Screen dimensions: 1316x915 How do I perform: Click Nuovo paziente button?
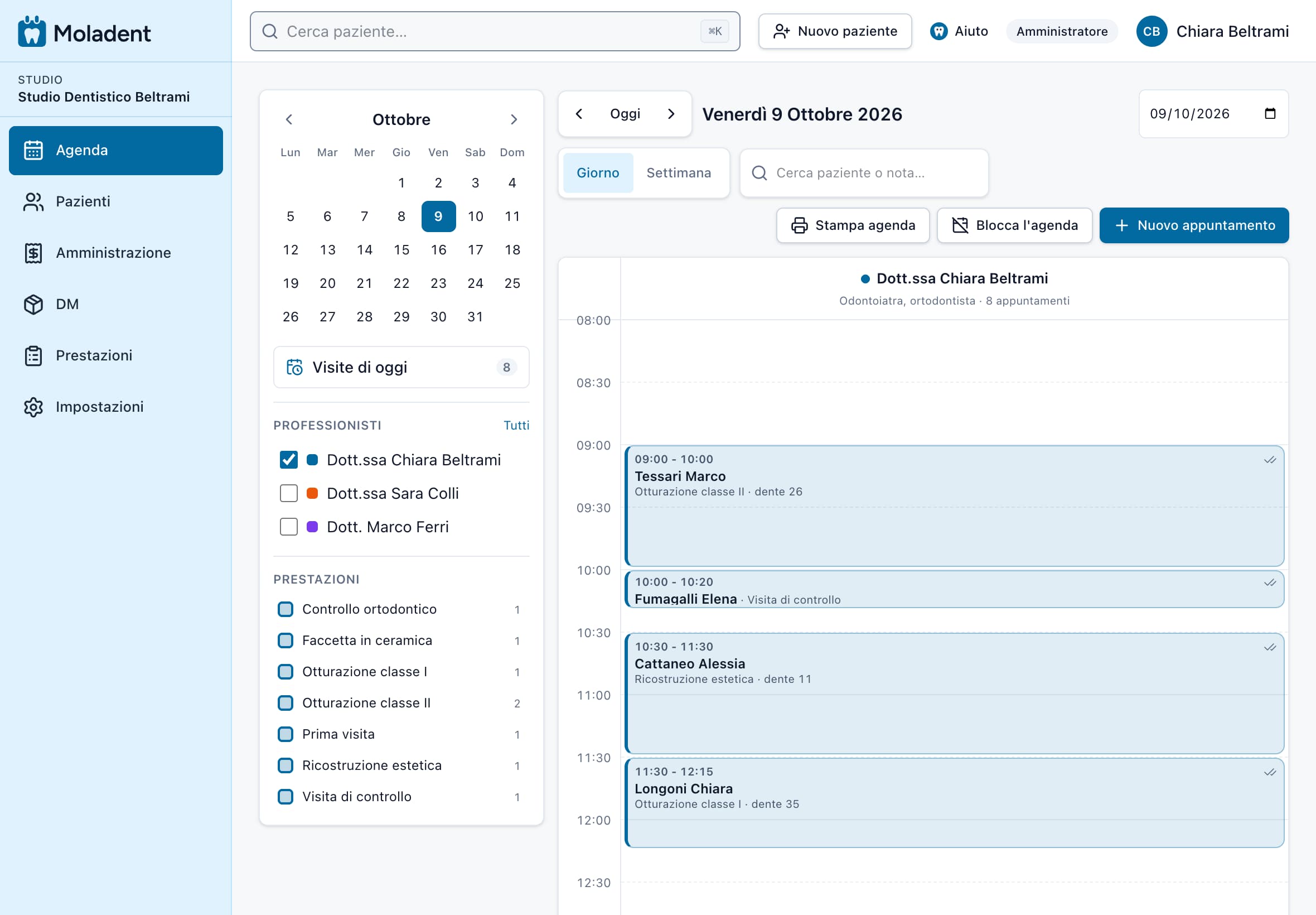[835, 31]
